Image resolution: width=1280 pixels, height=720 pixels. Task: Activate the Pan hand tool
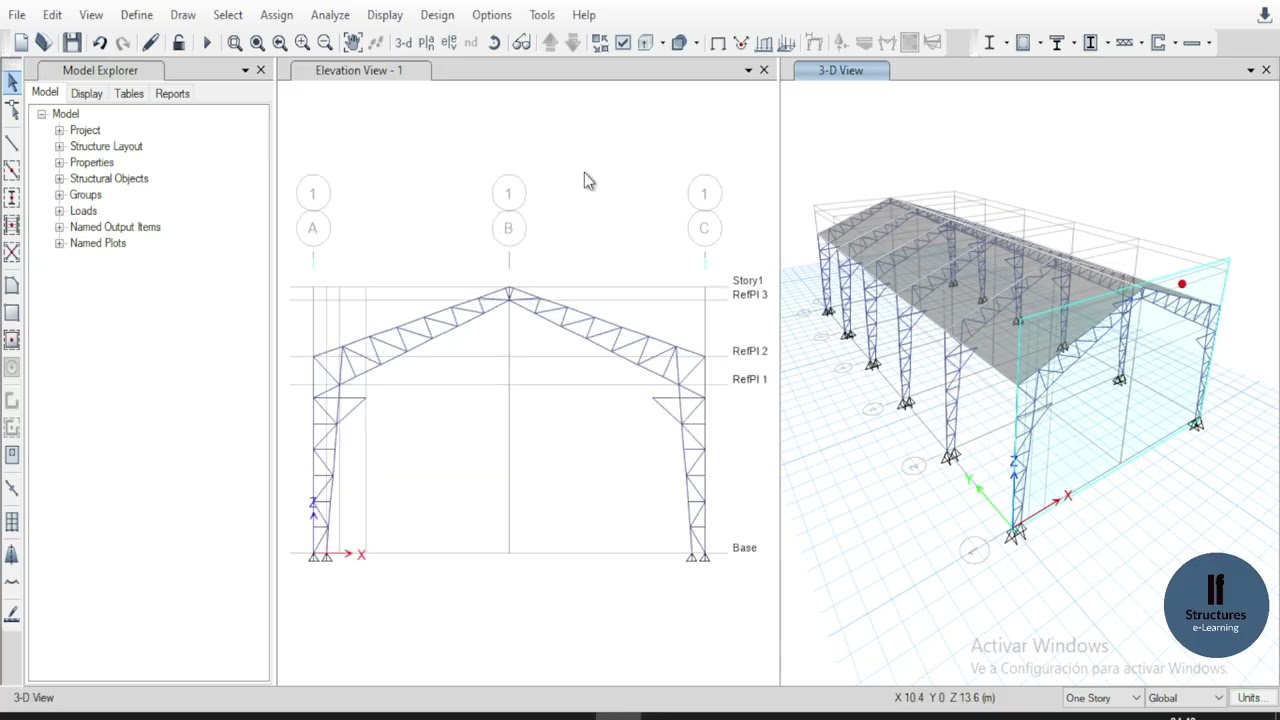coord(352,42)
